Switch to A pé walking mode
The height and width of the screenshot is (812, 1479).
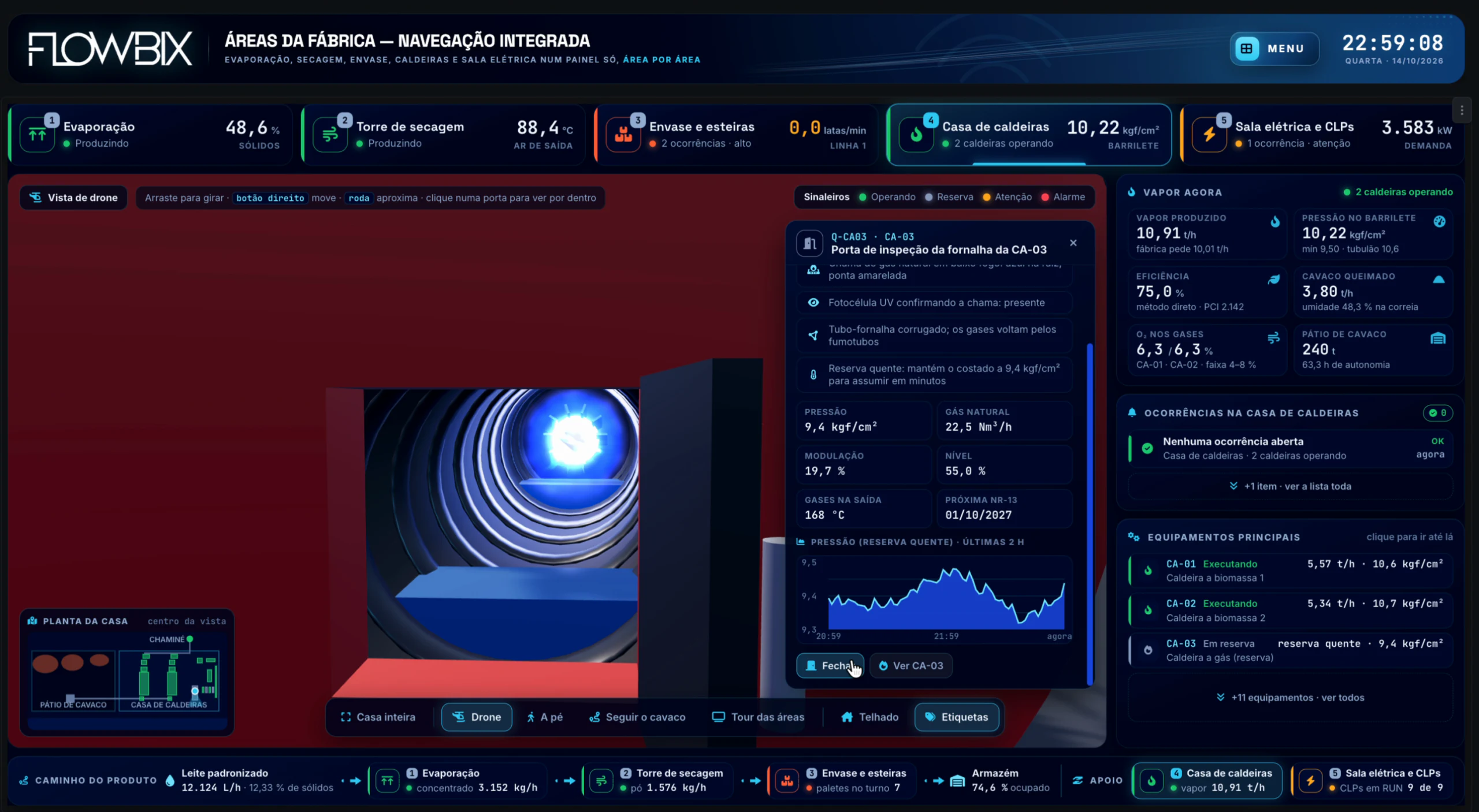pyautogui.click(x=545, y=717)
